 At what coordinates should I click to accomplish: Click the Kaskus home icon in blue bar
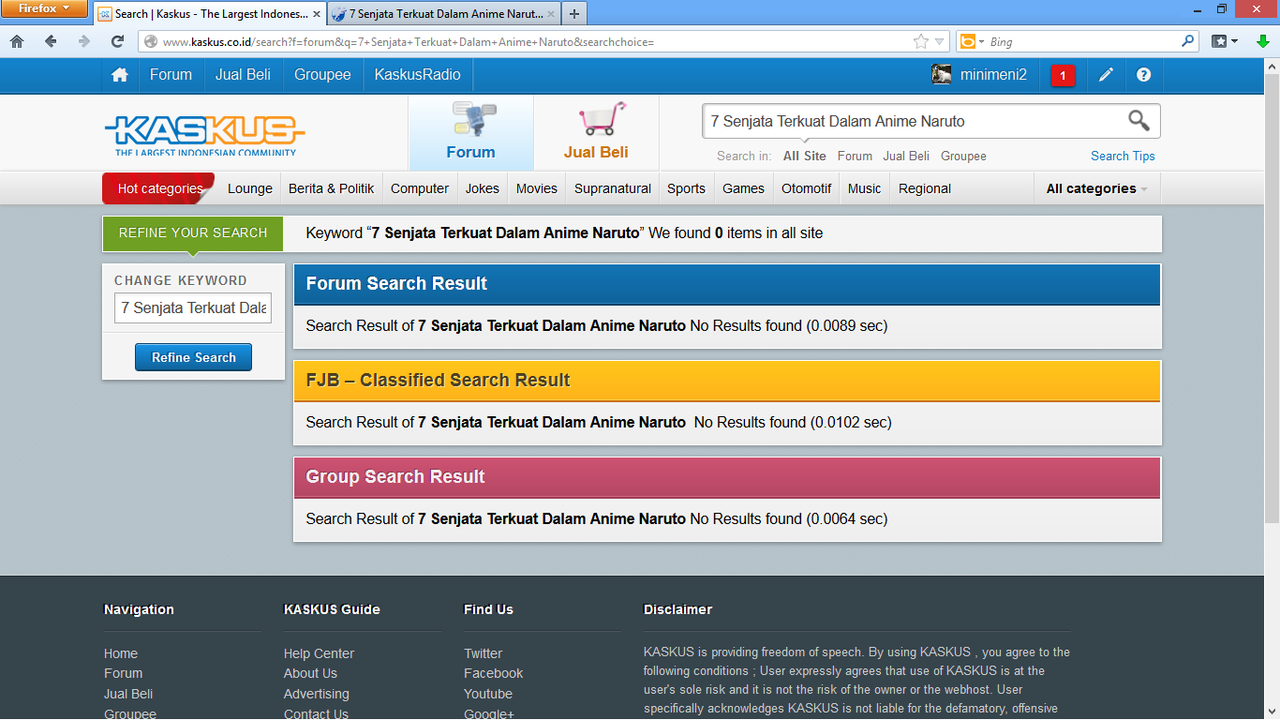click(120, 75)
